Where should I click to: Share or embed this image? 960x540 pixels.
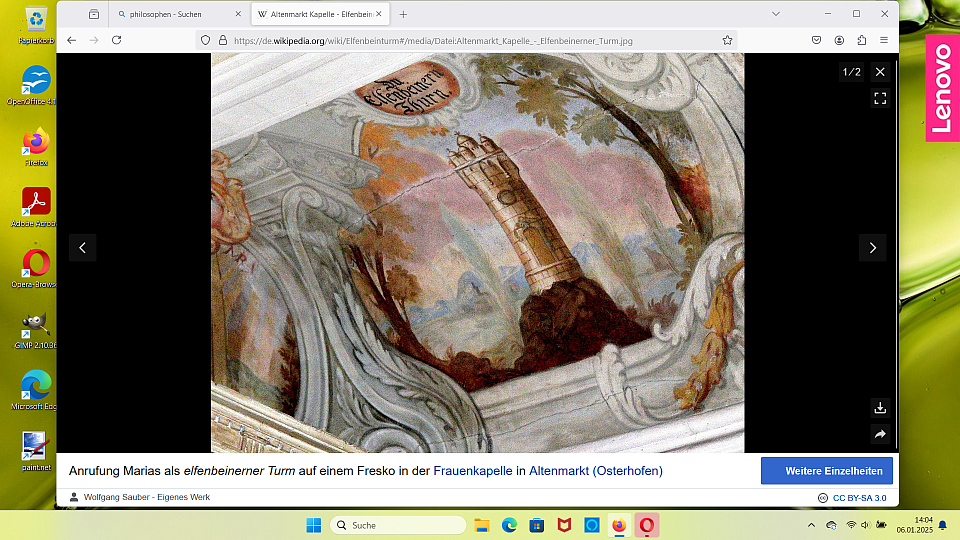(880, 434)
